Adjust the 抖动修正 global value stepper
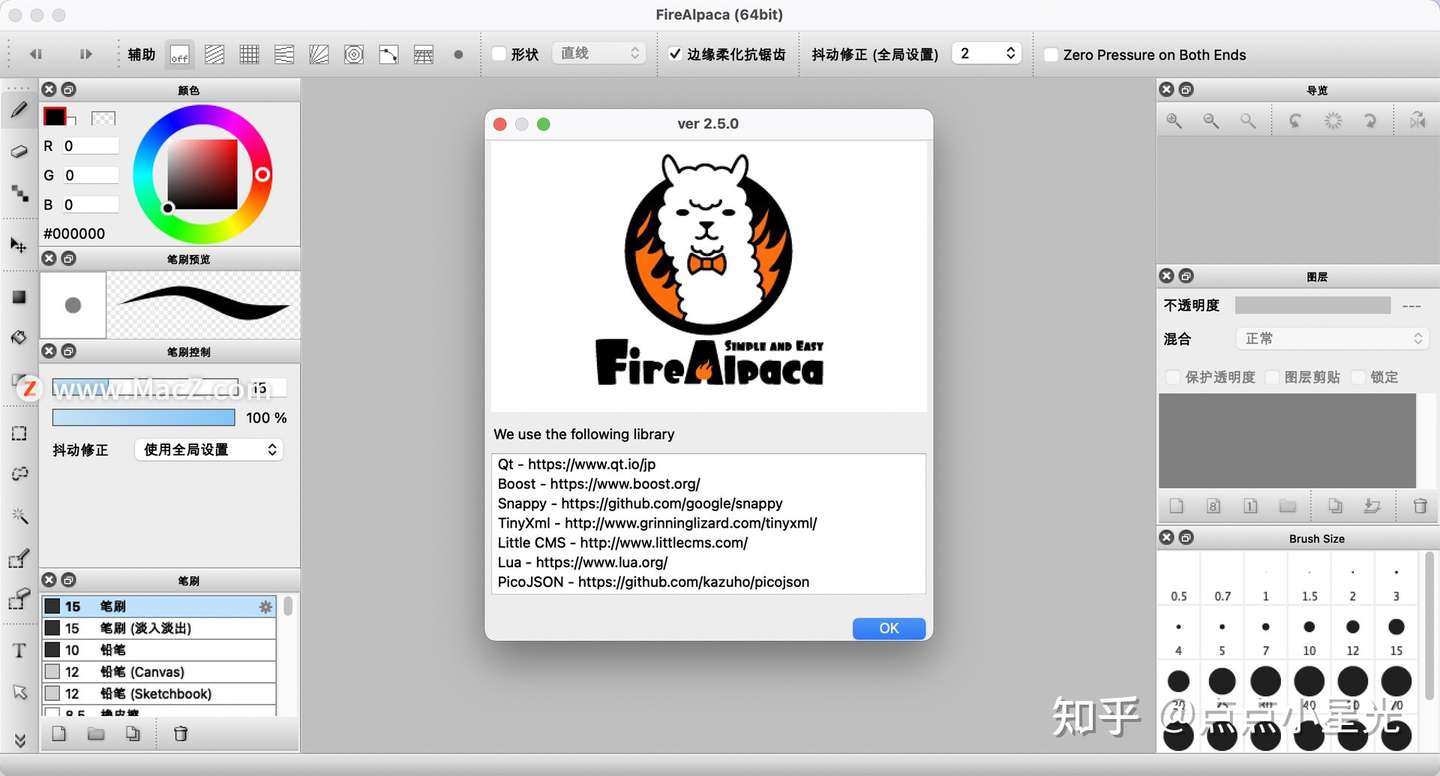The height and width of the screenshot is (776, 1440). tap(1010, 54)
